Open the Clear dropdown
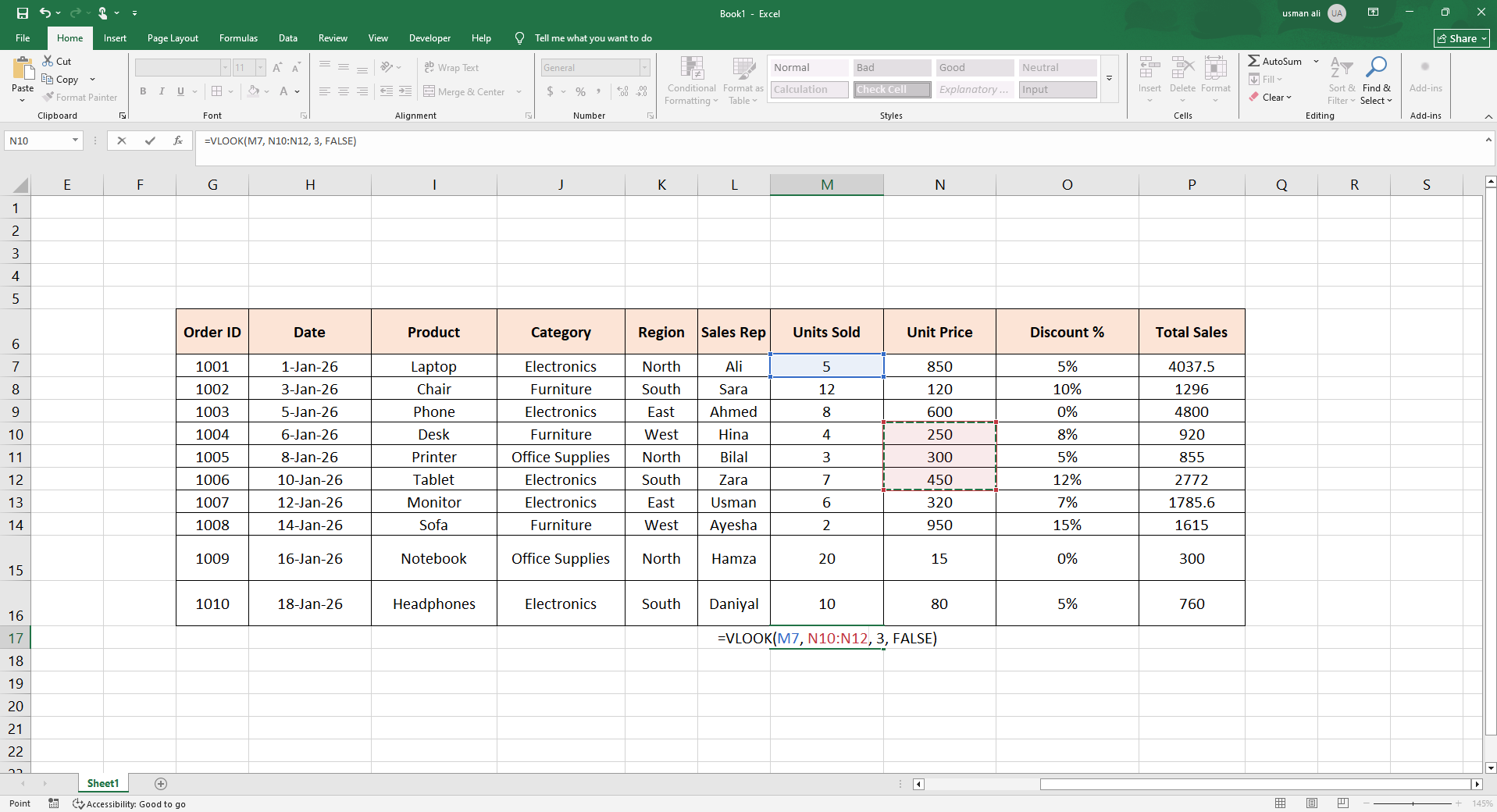 click(1271, 97)
